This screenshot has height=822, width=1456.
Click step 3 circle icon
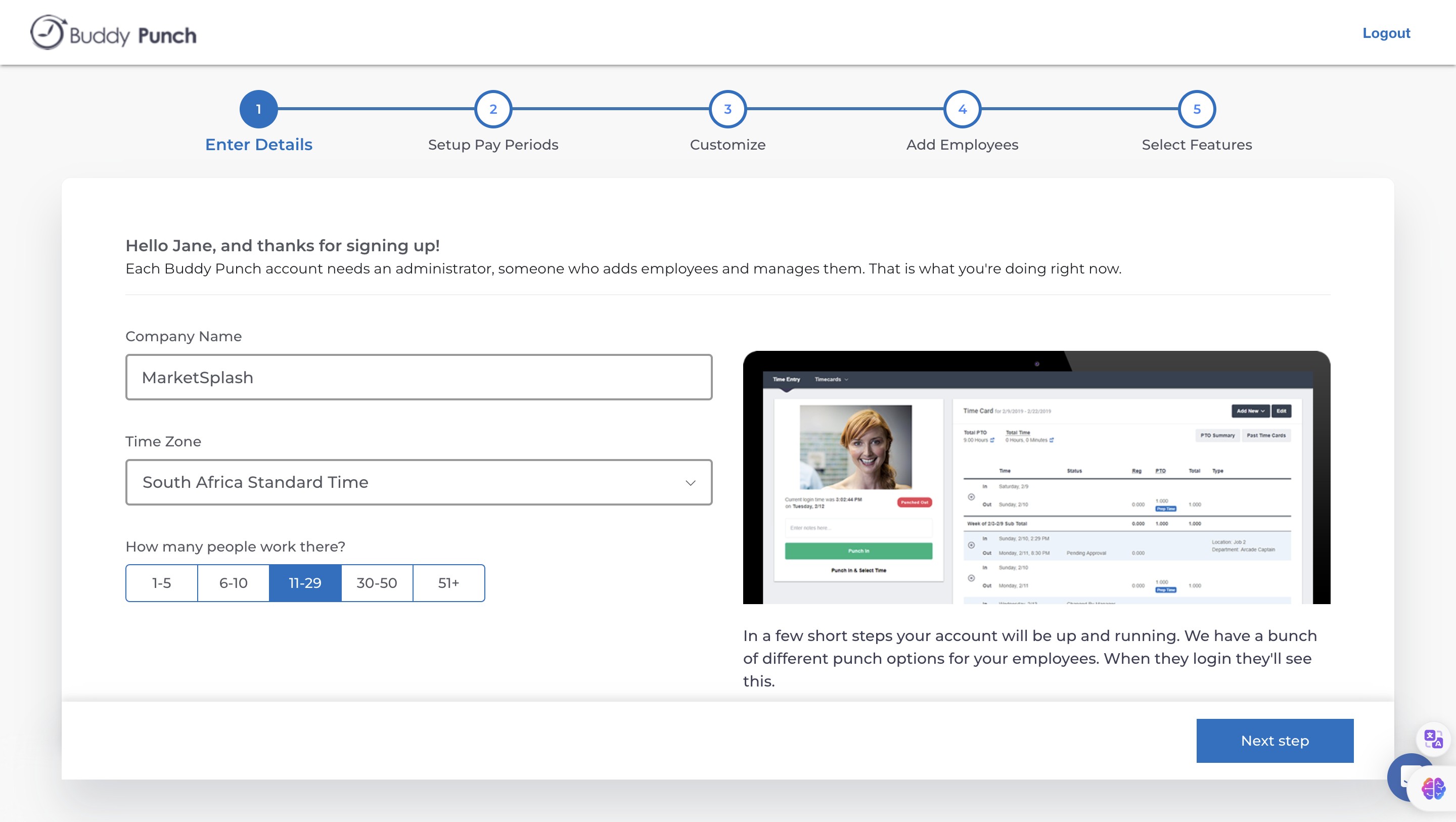tap(727, 109)
